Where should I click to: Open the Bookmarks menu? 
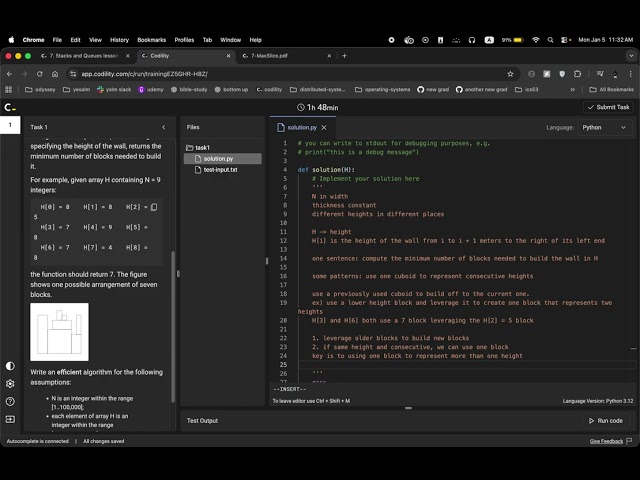151,40
